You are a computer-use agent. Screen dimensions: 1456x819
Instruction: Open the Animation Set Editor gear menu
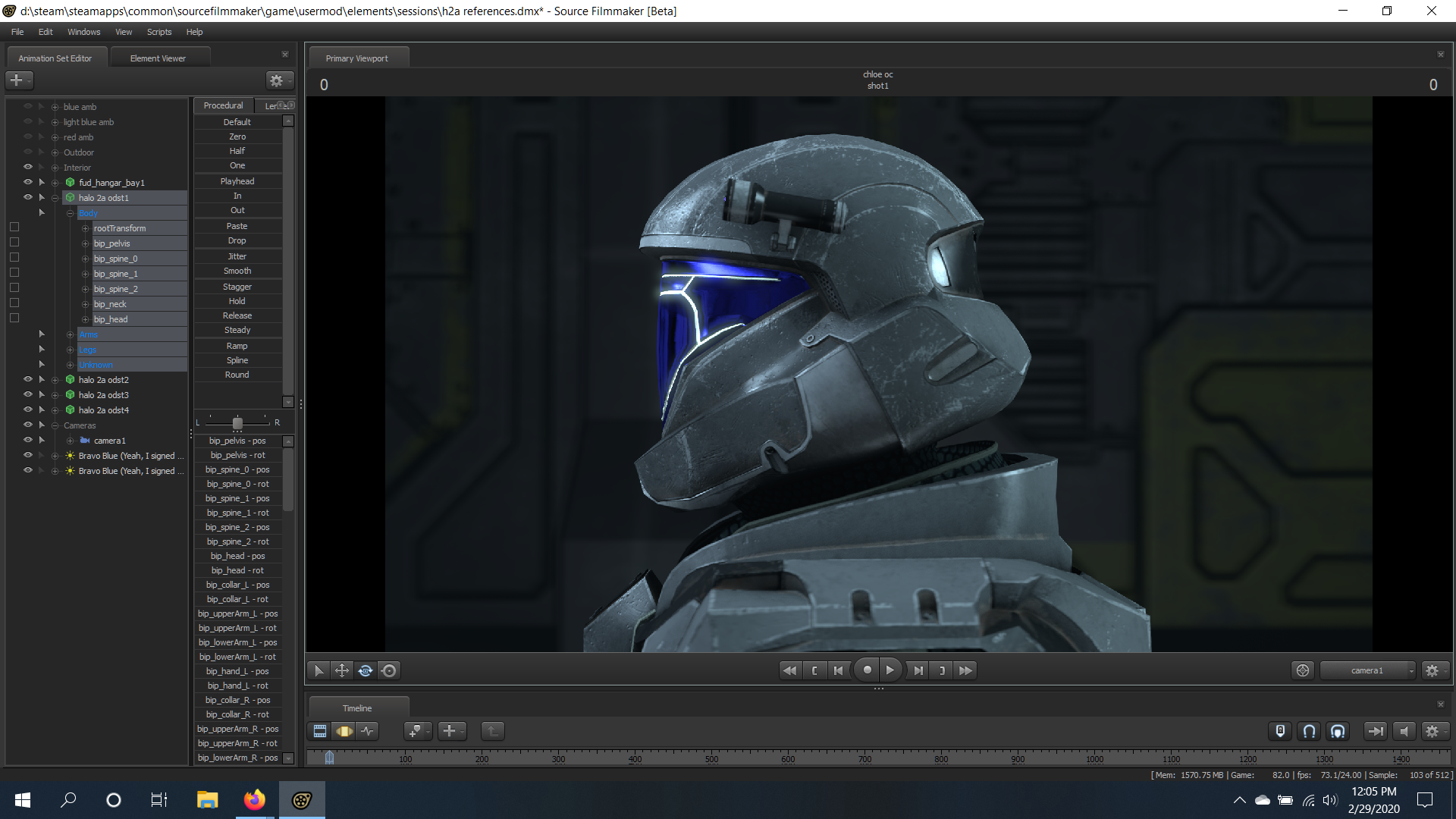[x=279, y=80]
